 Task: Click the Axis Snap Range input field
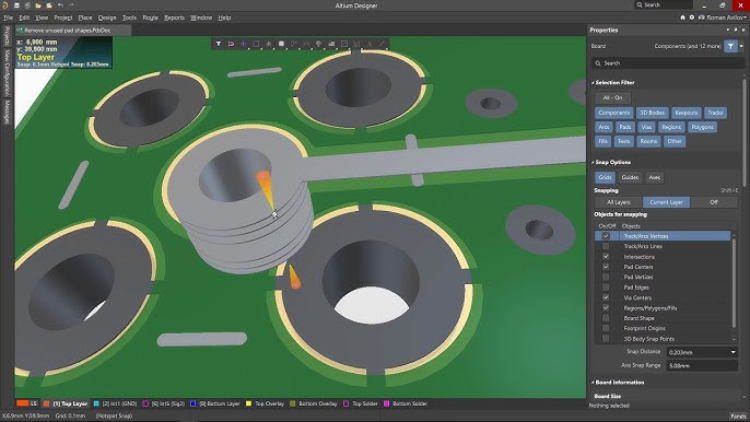[x=702, y=366]
